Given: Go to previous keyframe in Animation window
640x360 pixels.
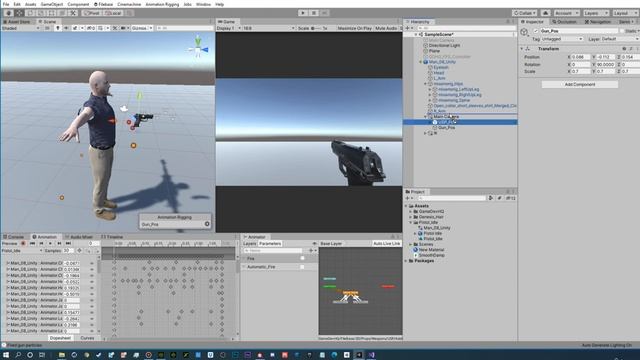Looking at the screenshot, I should (x=41, y=244).
